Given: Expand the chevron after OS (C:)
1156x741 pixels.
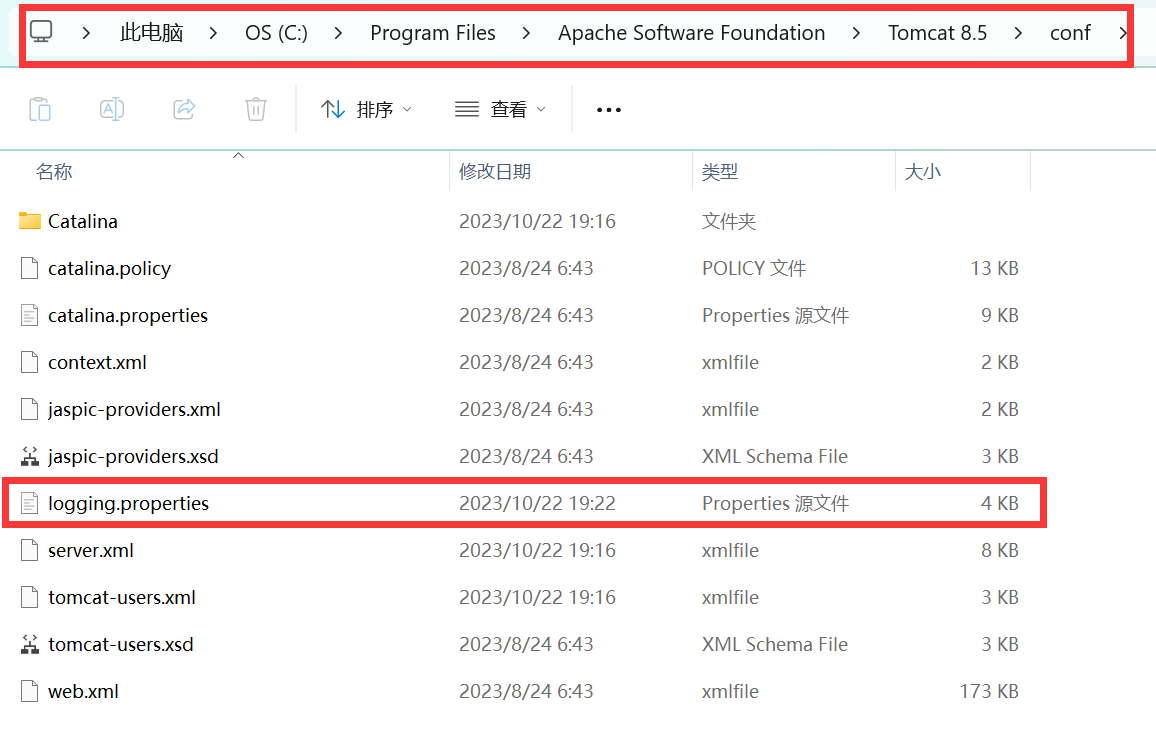Looking at the screenshot, I should pyautogui.click(x=338, y=32).
